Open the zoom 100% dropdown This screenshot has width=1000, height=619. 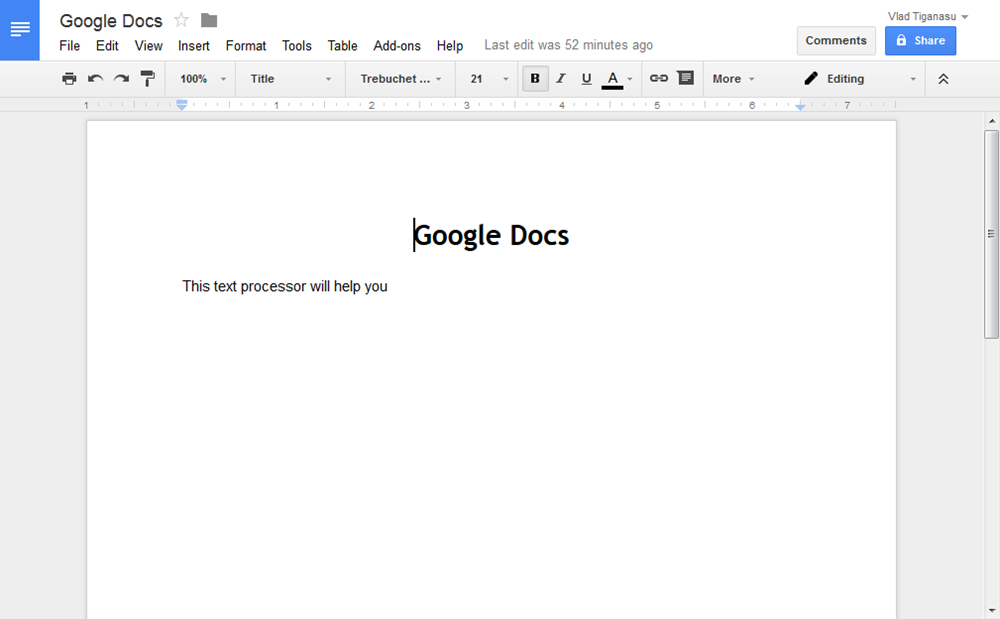tap(203, 79)
